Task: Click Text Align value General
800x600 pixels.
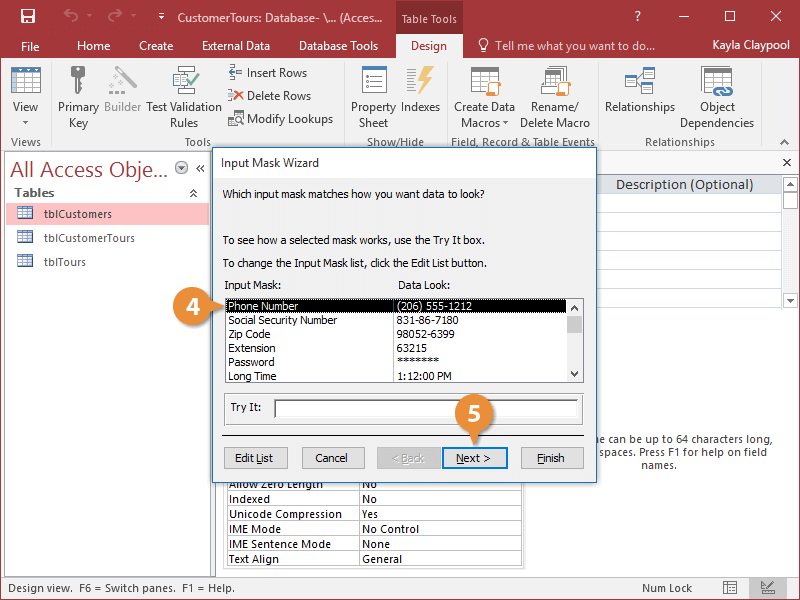Action: click(x=440, y=559)
